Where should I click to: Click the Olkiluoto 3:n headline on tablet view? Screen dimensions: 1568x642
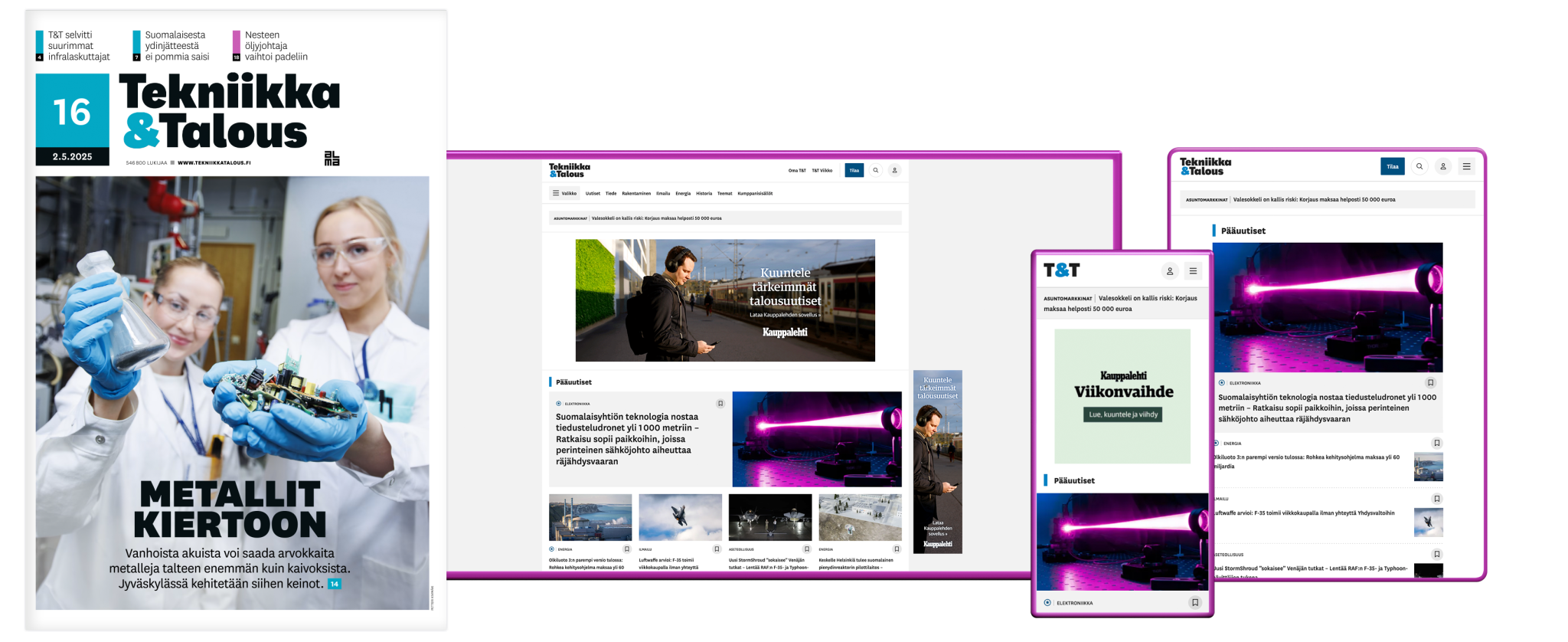point(1306,461)
